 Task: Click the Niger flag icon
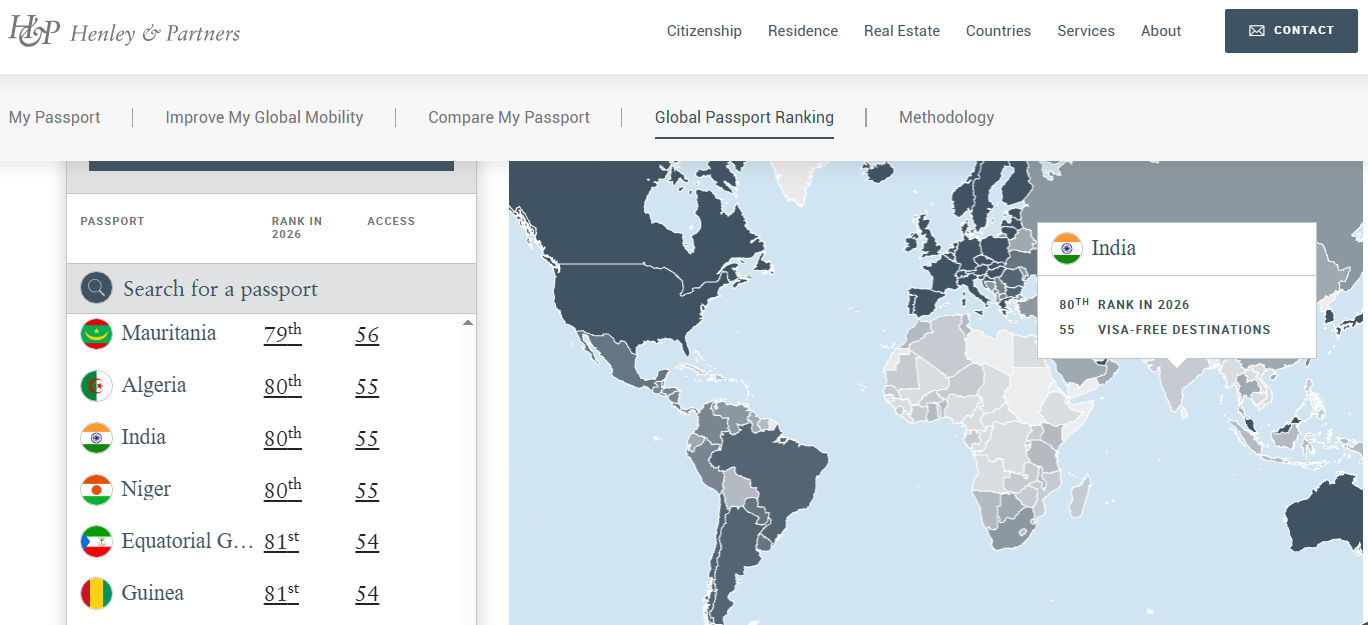(96, 490)
